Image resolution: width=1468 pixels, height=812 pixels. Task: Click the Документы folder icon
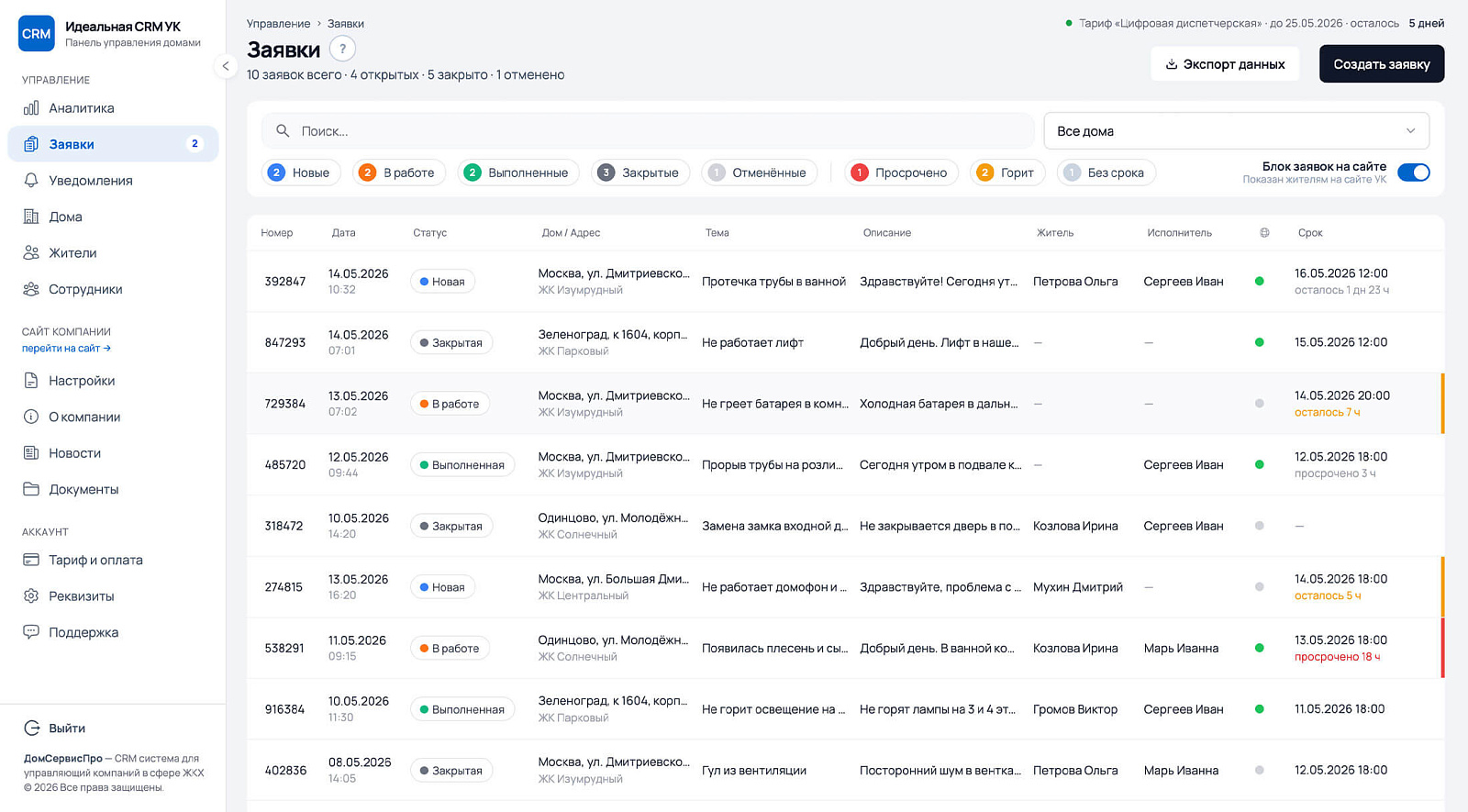tap(31, 489)
